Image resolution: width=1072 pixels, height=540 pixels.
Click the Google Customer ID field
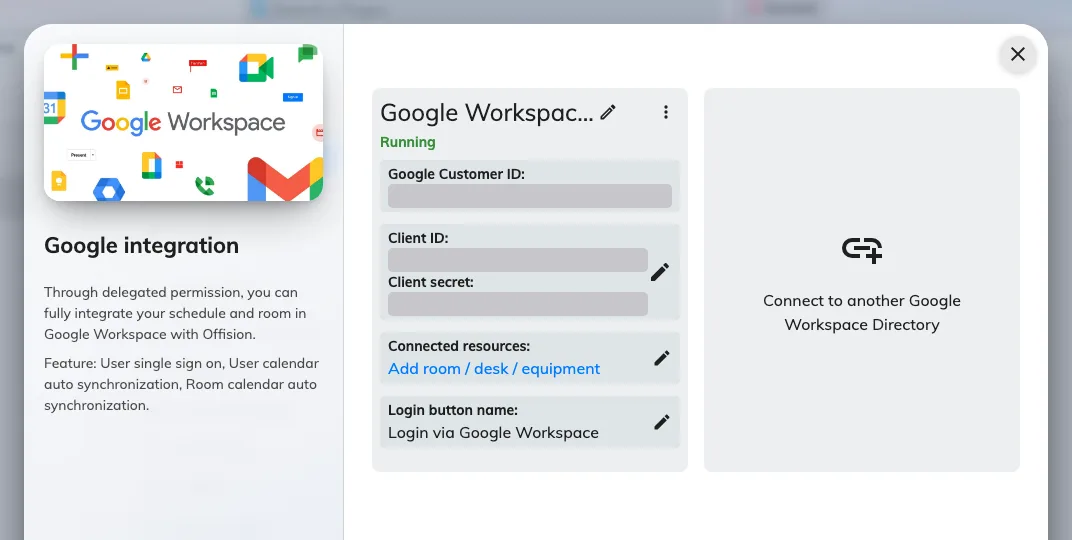[x=530, y=196]
